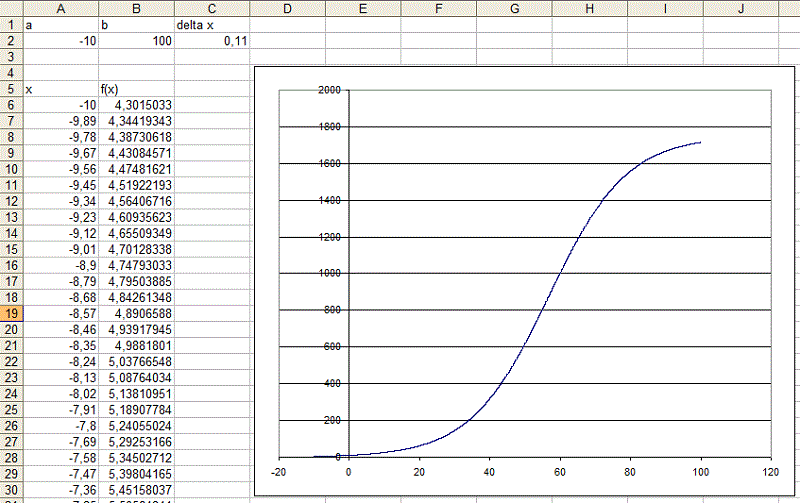
Task: Select empty cell E2 above the chart
Action: [362, 41]
